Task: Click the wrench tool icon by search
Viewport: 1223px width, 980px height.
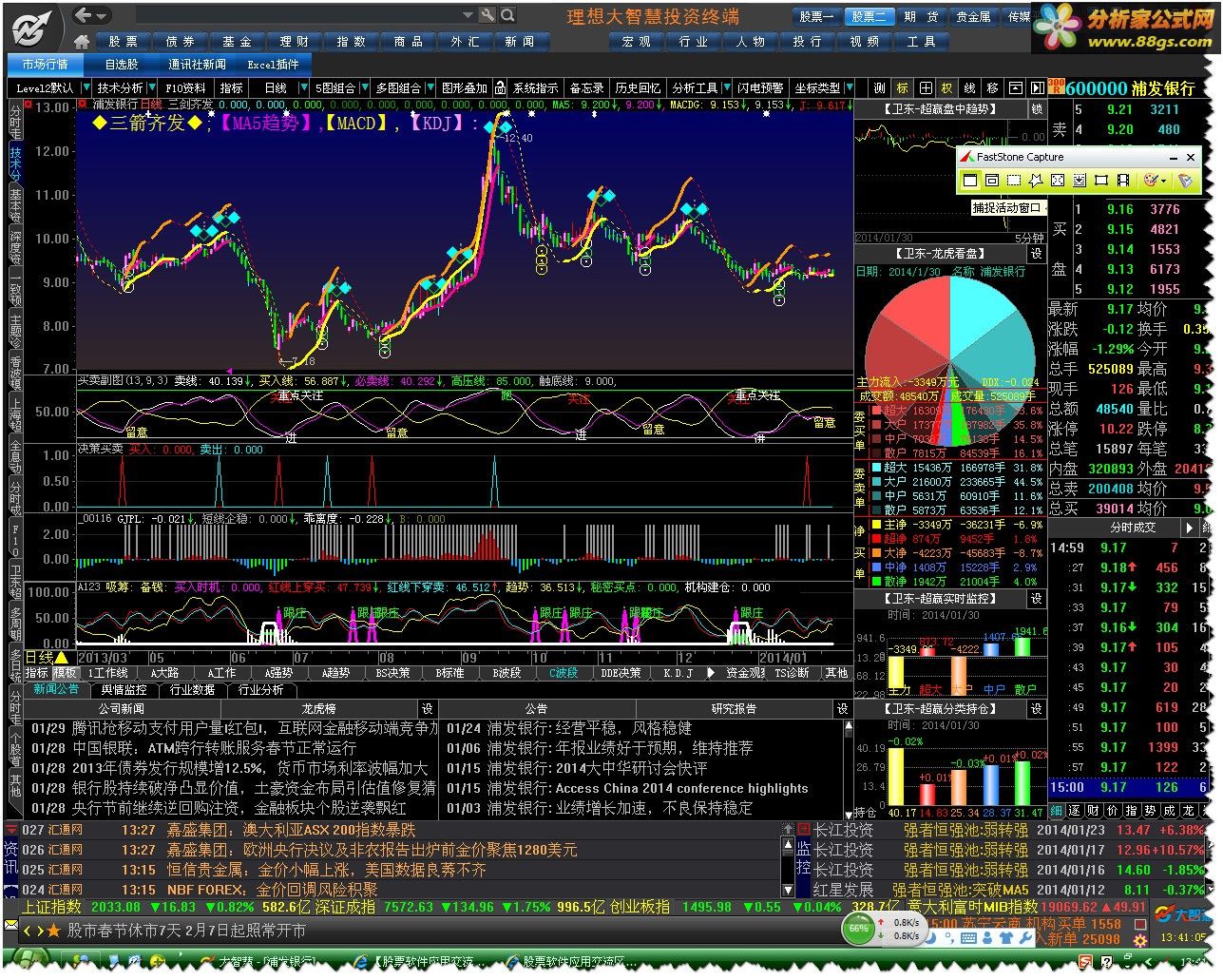Action: tap(487, 15)
